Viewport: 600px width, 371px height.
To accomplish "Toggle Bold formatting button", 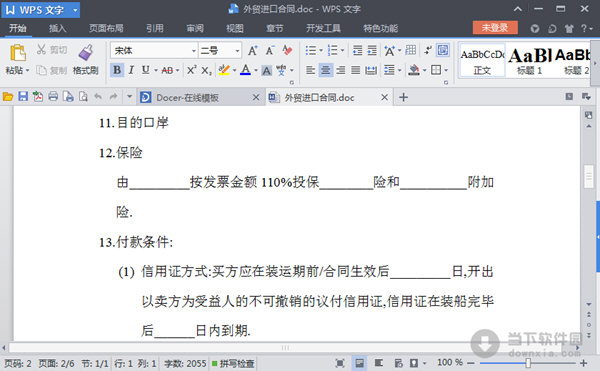I will tap(117, 70).
